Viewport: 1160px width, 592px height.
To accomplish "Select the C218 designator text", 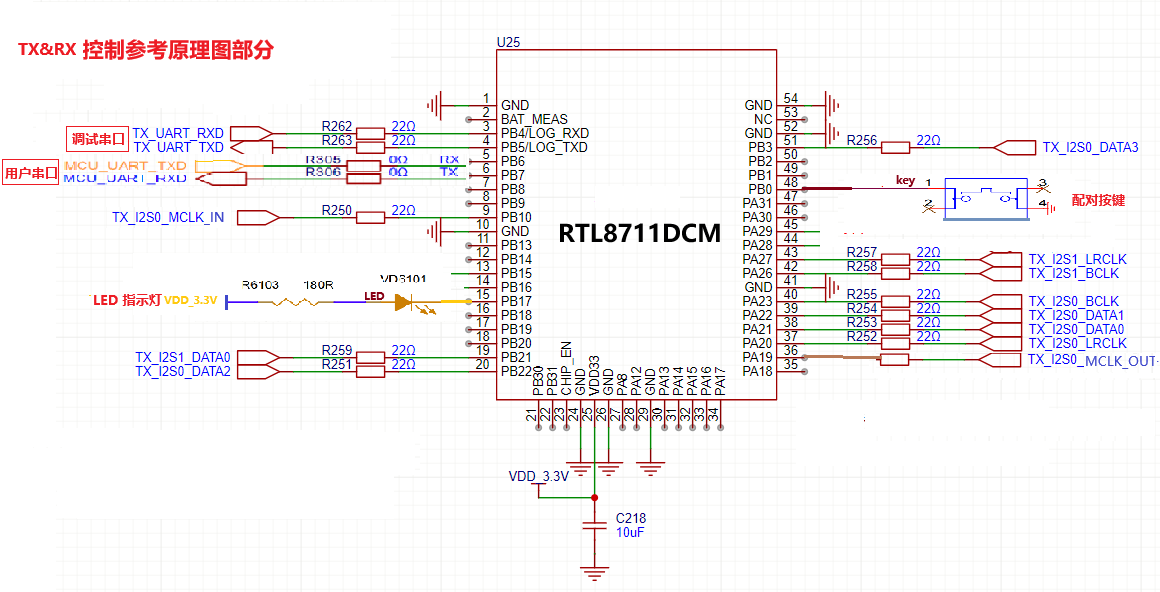I will [x=631, y=518].
